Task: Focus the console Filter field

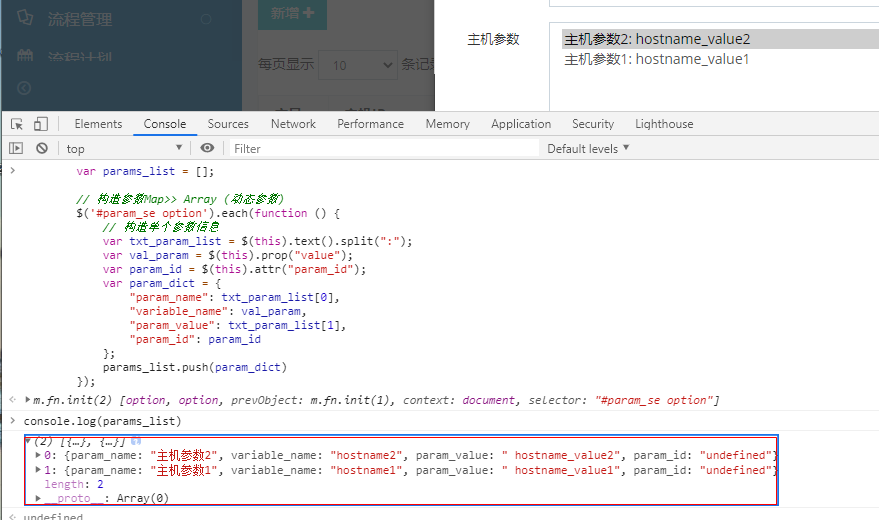Action: (x=385, y=148)
